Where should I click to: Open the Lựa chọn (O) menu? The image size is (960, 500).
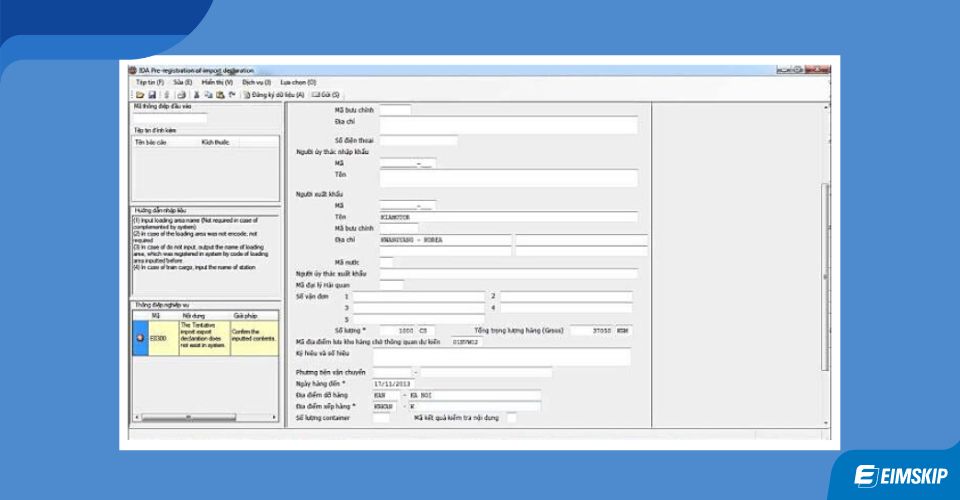pyautogui.click(x=298, y=82)
